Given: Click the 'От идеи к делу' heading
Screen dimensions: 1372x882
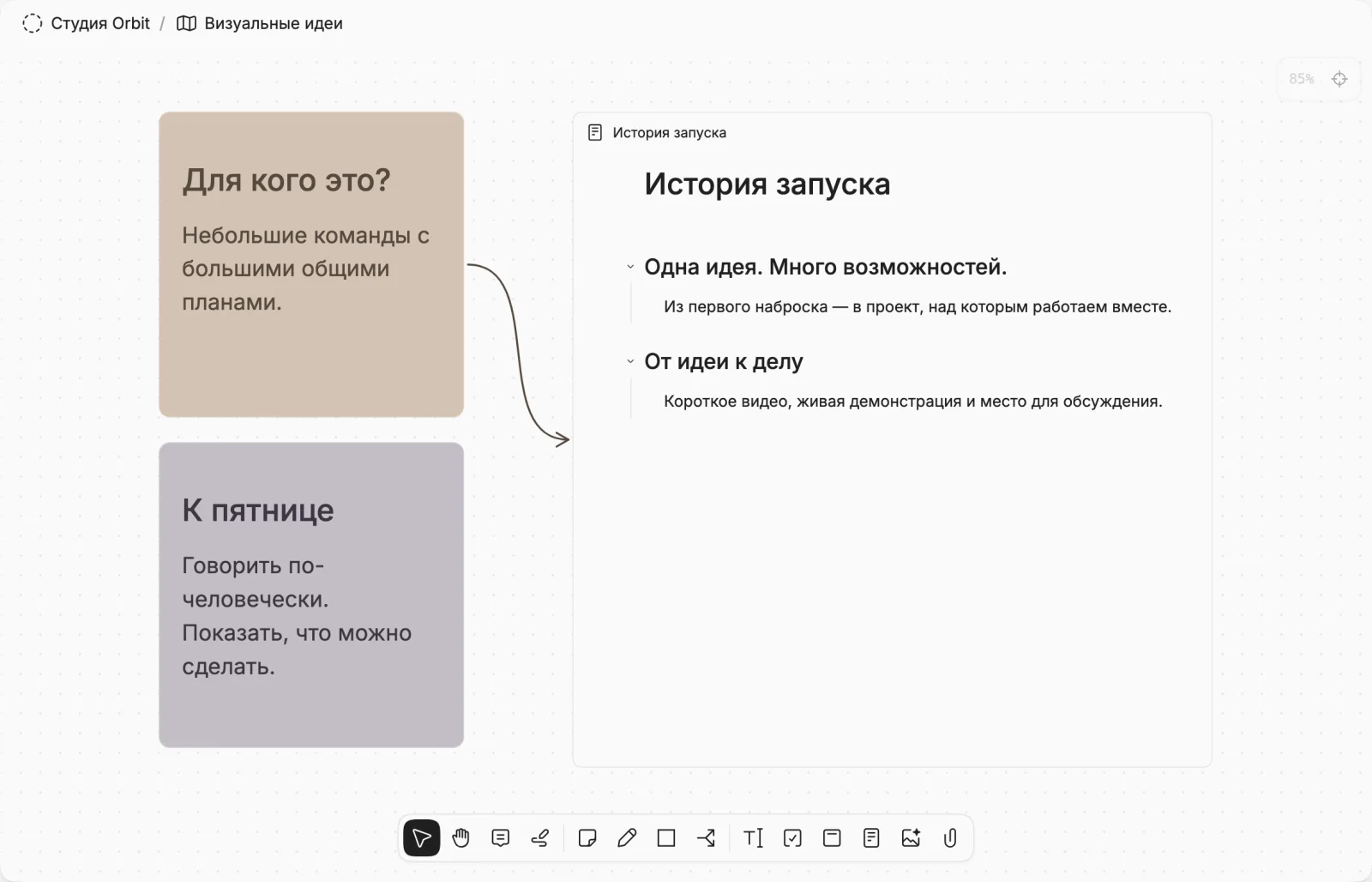Looking at the screenshot, I should coord(724,361).
